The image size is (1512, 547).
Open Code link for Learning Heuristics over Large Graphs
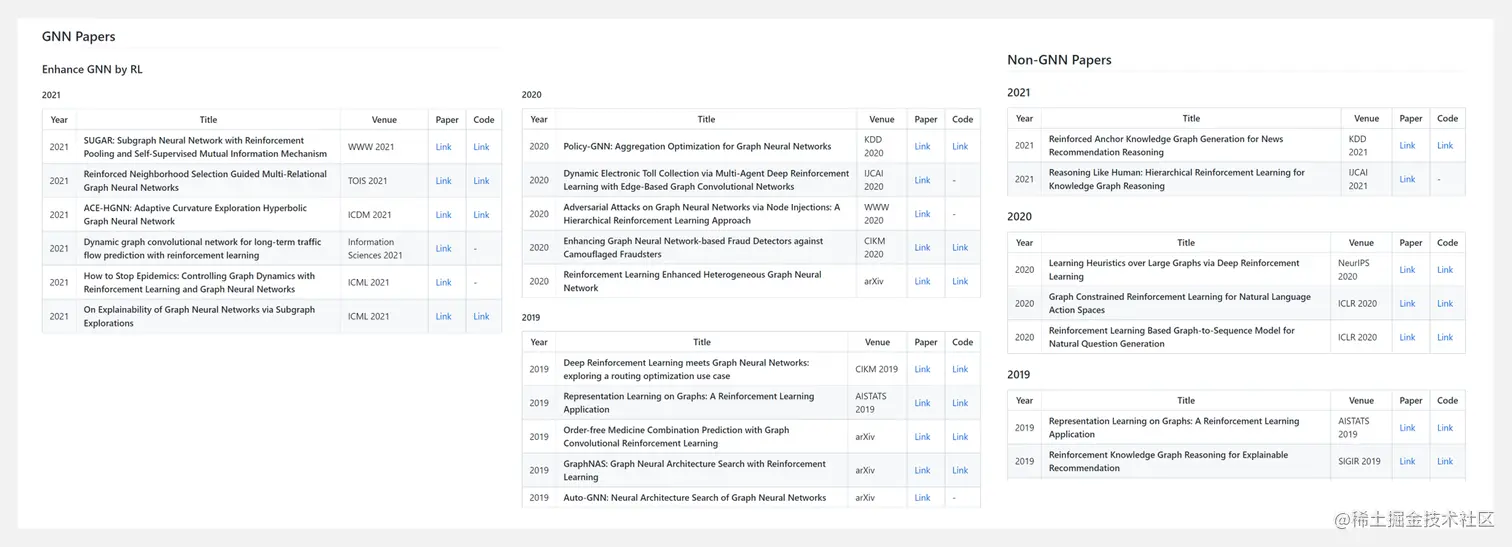1445,270
